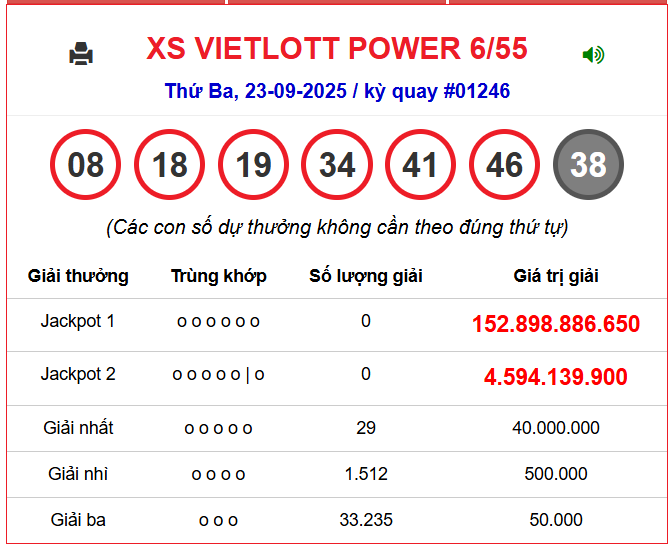Screen dimensions: 672x547
Task: Select lottery ball number 46
Action: pos(504,164)
